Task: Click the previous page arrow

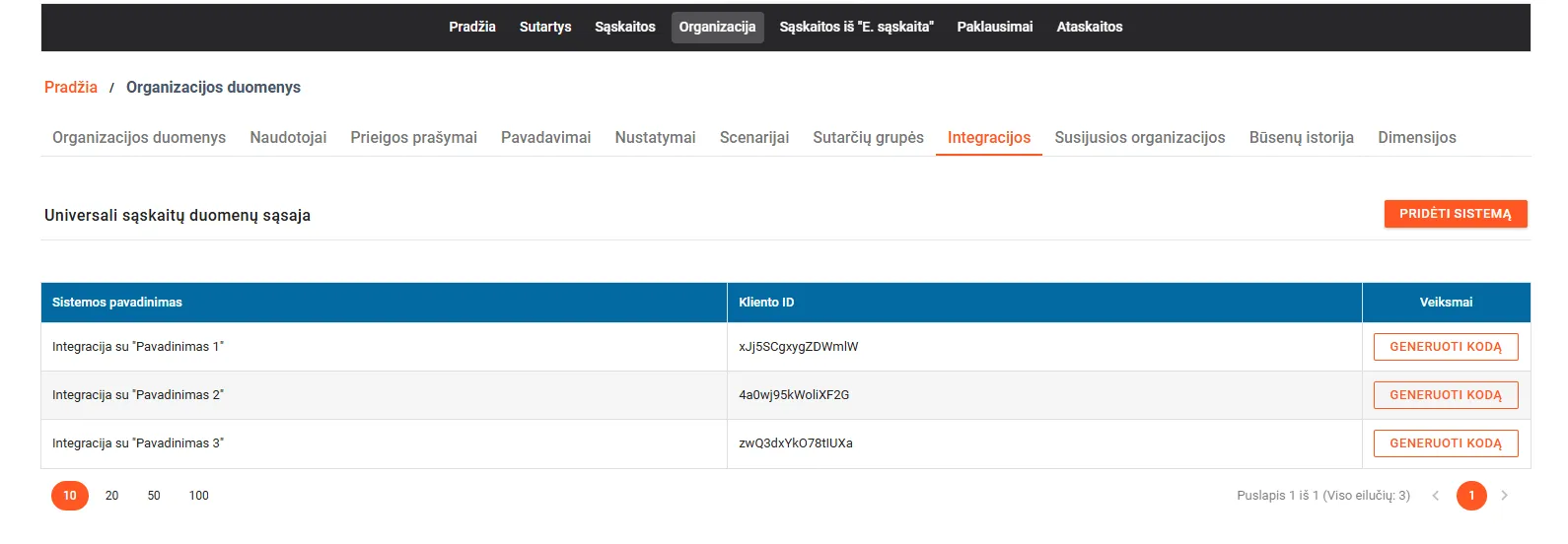Action: click(1436, 496)
